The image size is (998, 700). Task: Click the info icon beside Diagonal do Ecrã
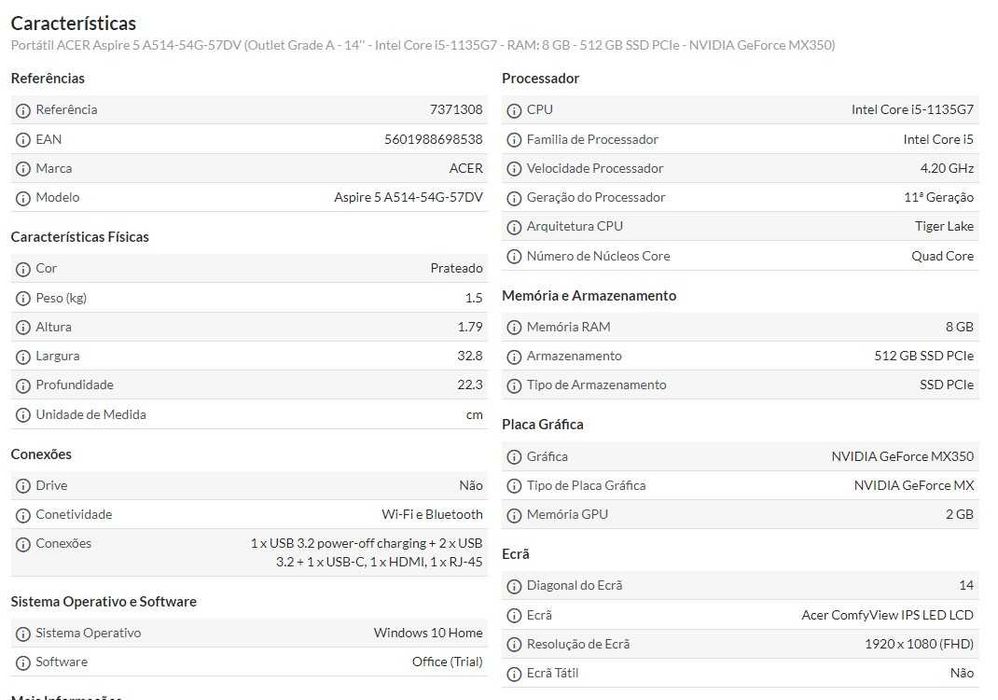tap(514, 586)
